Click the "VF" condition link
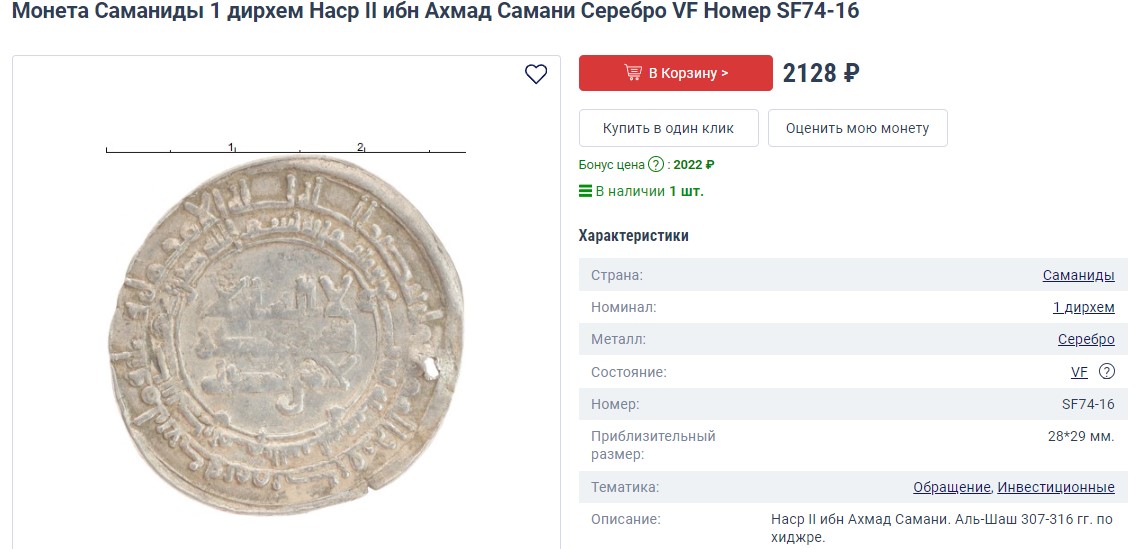Image resolution: width=1148 pixels, height=549 pixels. (x=1079, y=372)
